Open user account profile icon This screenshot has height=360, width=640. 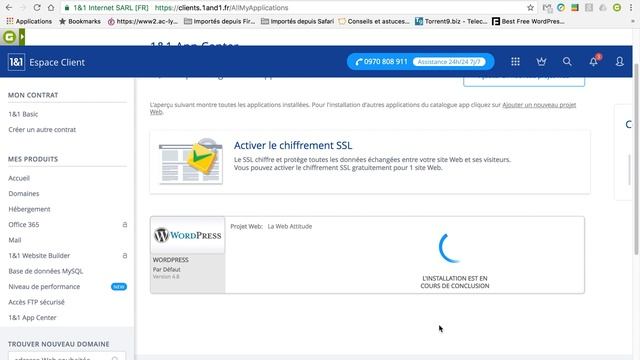pyautogui.click(x=620, y=62)
